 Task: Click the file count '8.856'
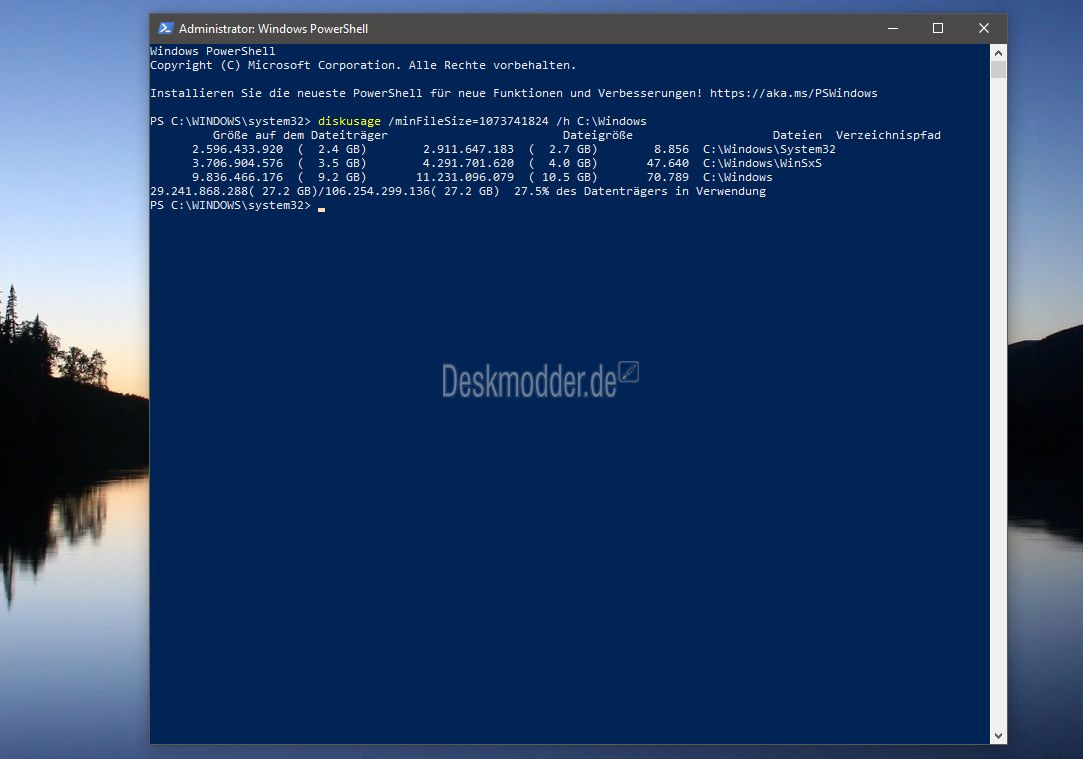point(671,149)
